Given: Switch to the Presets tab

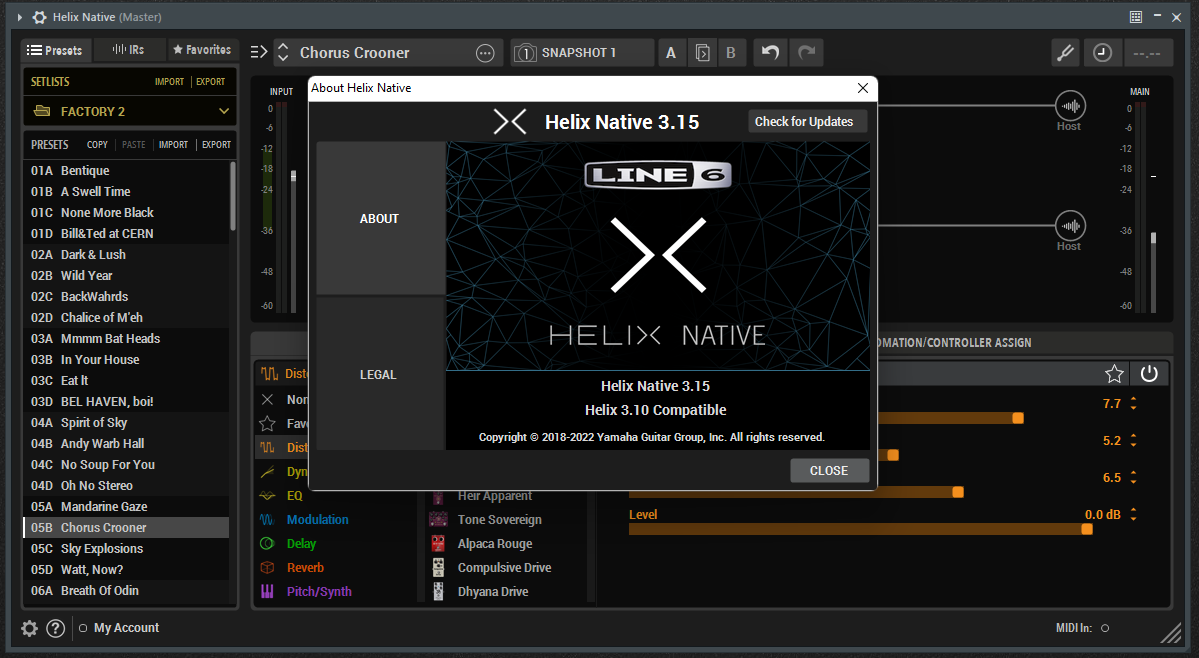Looking at the screenshot, I should (x=56, y=50).
